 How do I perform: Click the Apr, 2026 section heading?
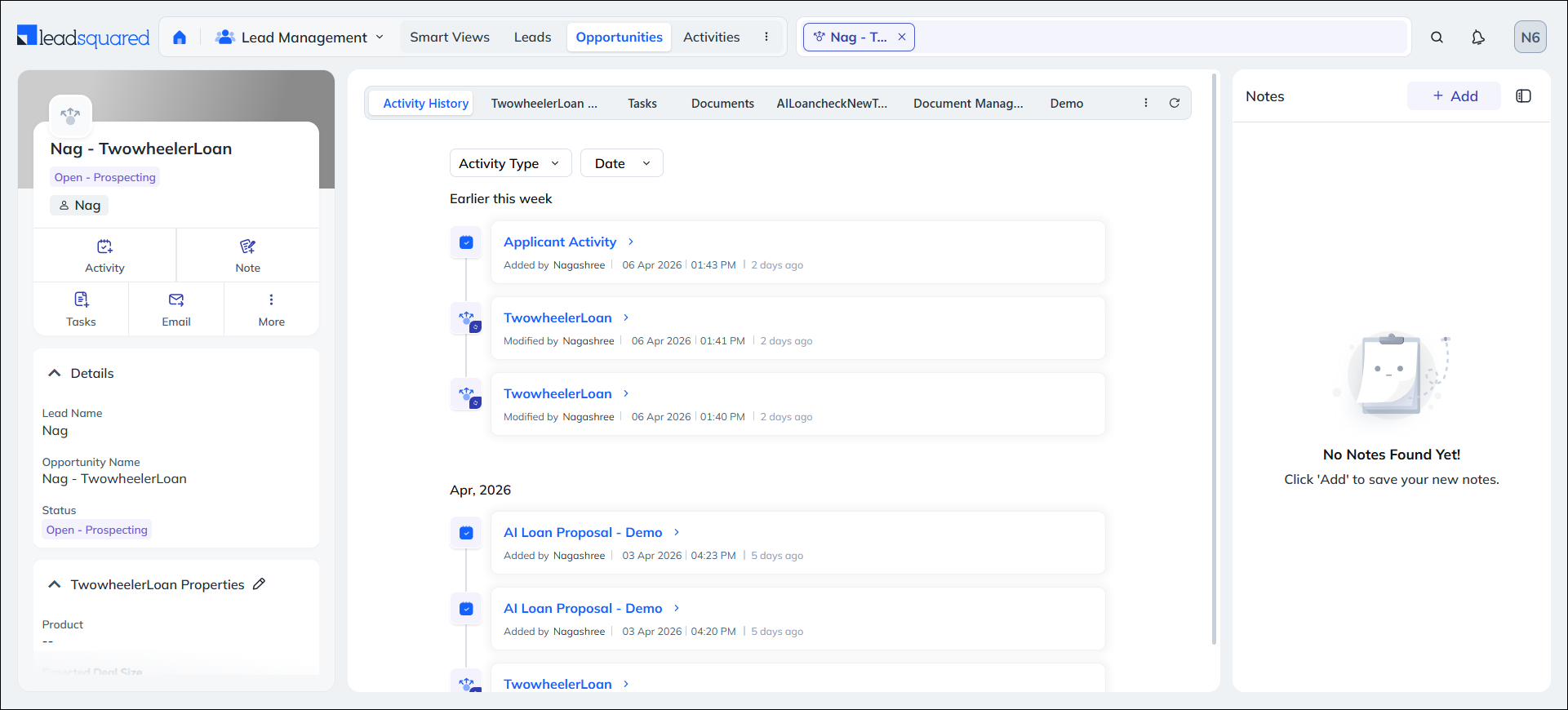tap(480, 490)
